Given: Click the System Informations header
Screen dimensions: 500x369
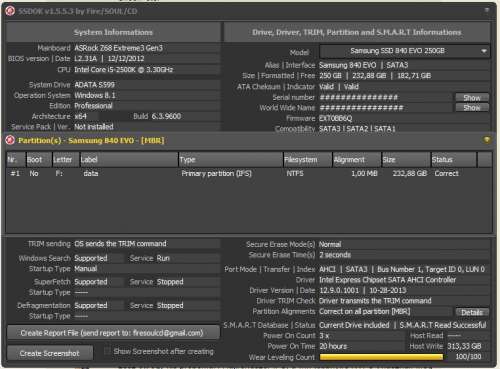Looking at the screenshot, I should (113, 32).
